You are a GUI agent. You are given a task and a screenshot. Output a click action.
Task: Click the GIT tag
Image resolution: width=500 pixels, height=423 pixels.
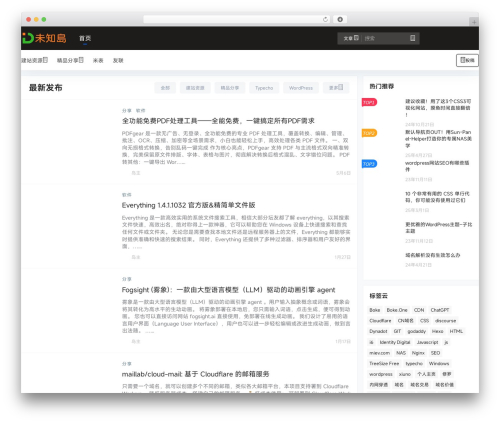tap(397, 331)
